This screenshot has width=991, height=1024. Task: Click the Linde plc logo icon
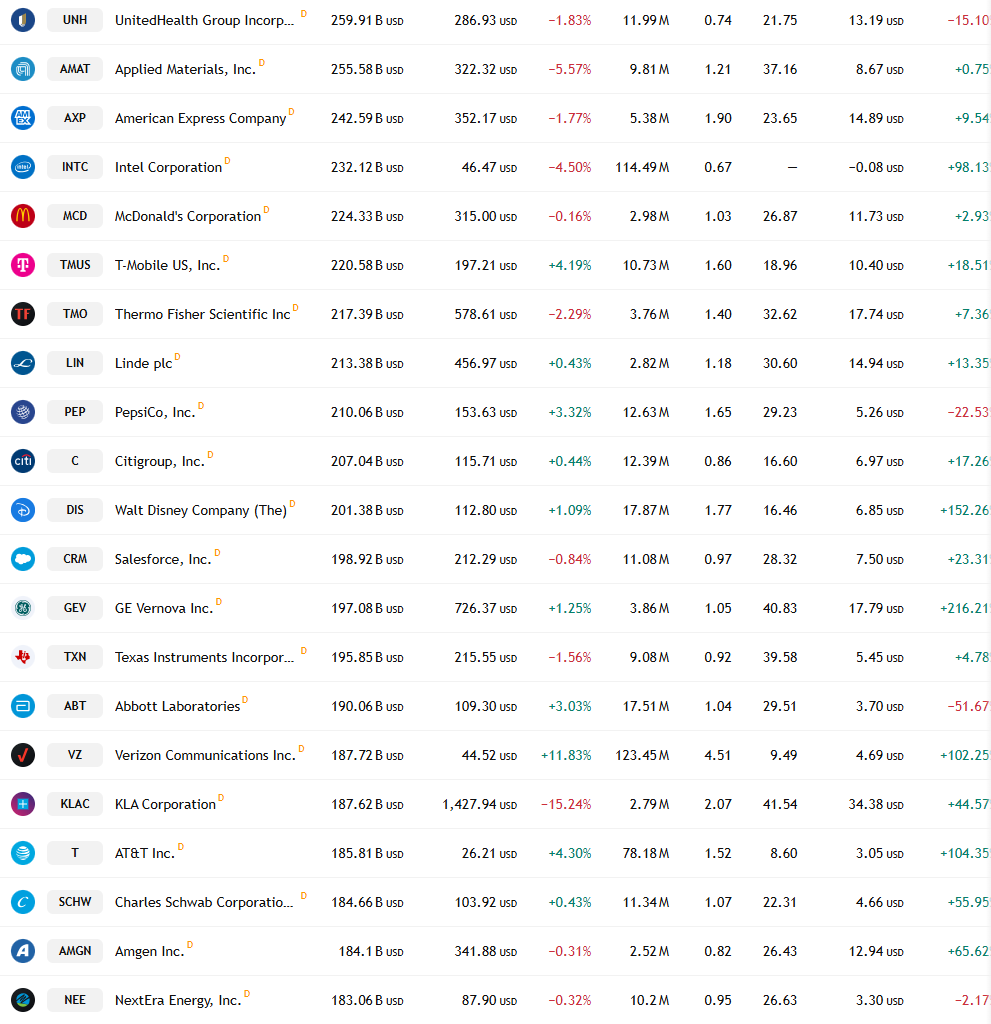click(23, 363)
